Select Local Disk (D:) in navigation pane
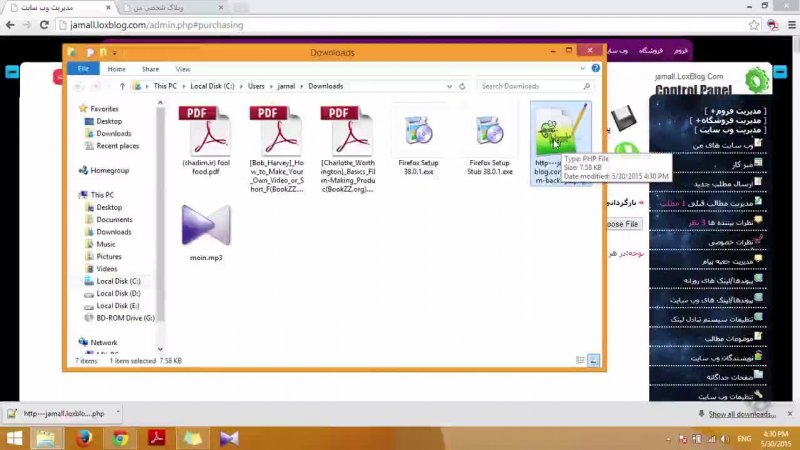The width and height of the screenshot is (800, 450). 118,293
